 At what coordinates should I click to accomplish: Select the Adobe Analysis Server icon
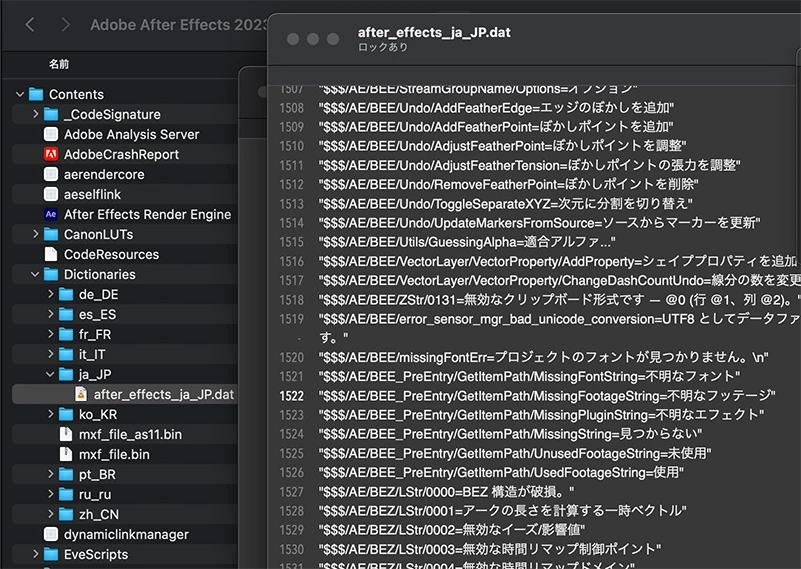click(51, 134)
